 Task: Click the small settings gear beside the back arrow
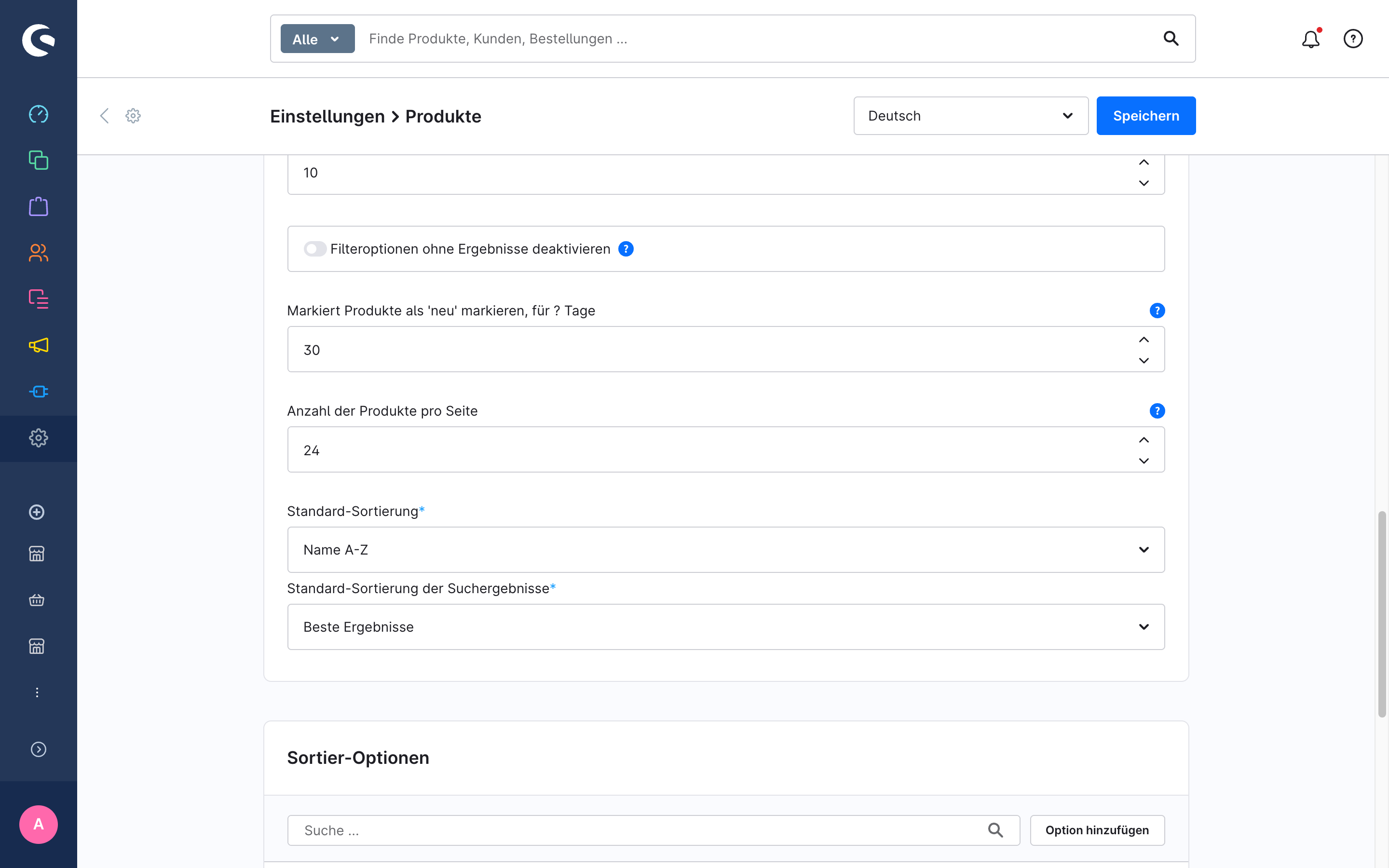click(x=133, y=115)
